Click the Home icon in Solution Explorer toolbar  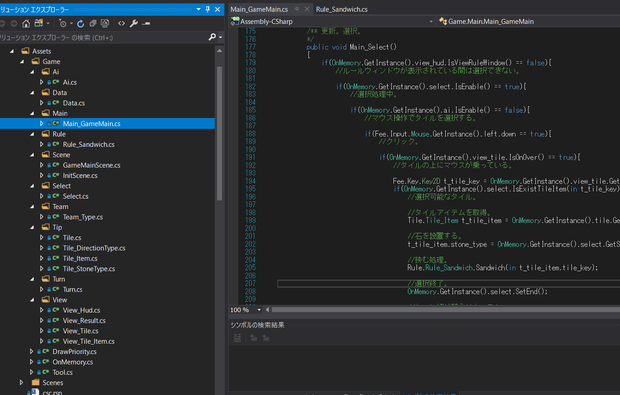coord(26,24)
